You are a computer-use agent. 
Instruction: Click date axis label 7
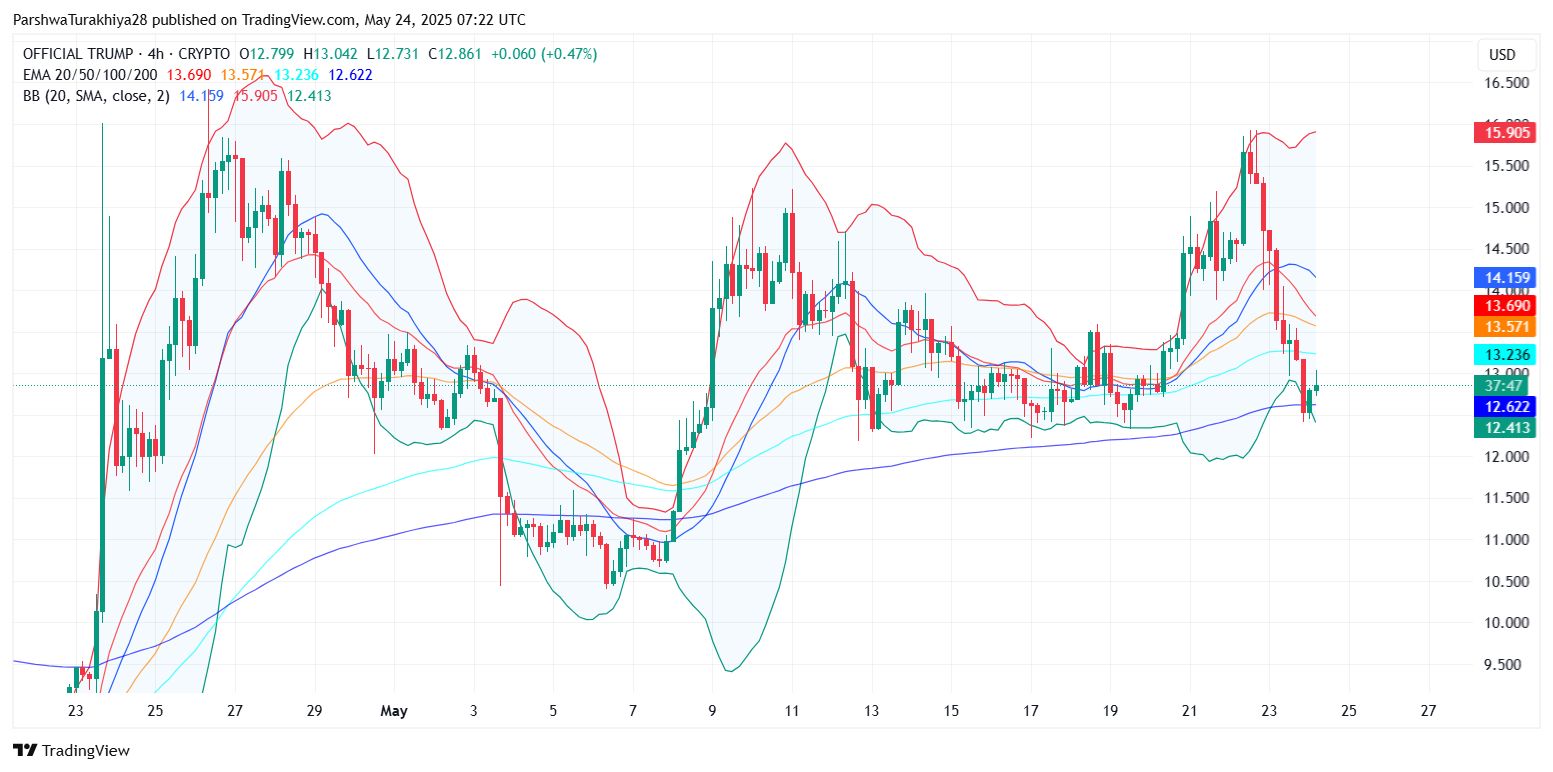632,711
